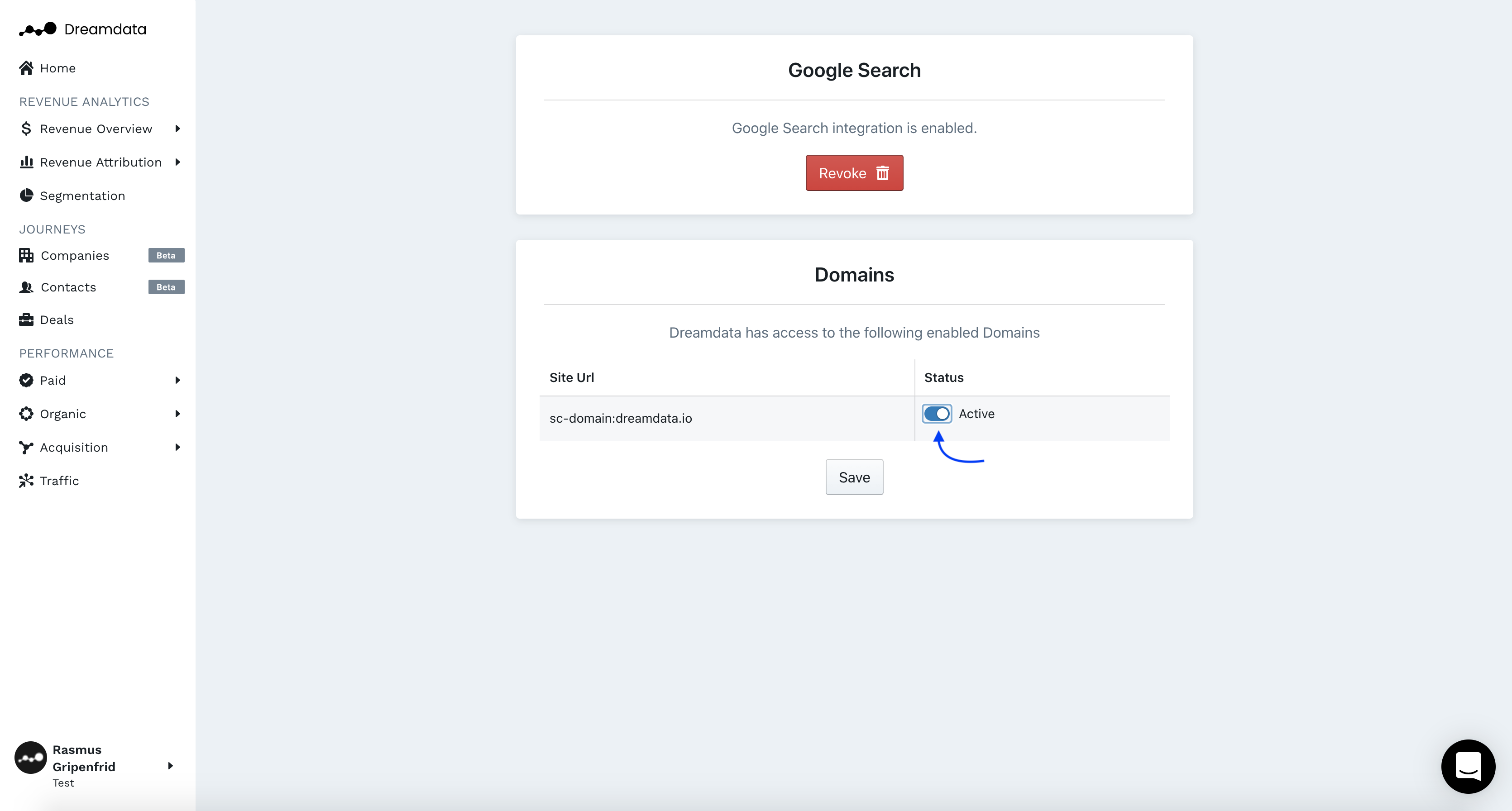This screenshot has width=1512, height=811.
Task: Click the Dreamdata brand name
Action: (105, 29)
